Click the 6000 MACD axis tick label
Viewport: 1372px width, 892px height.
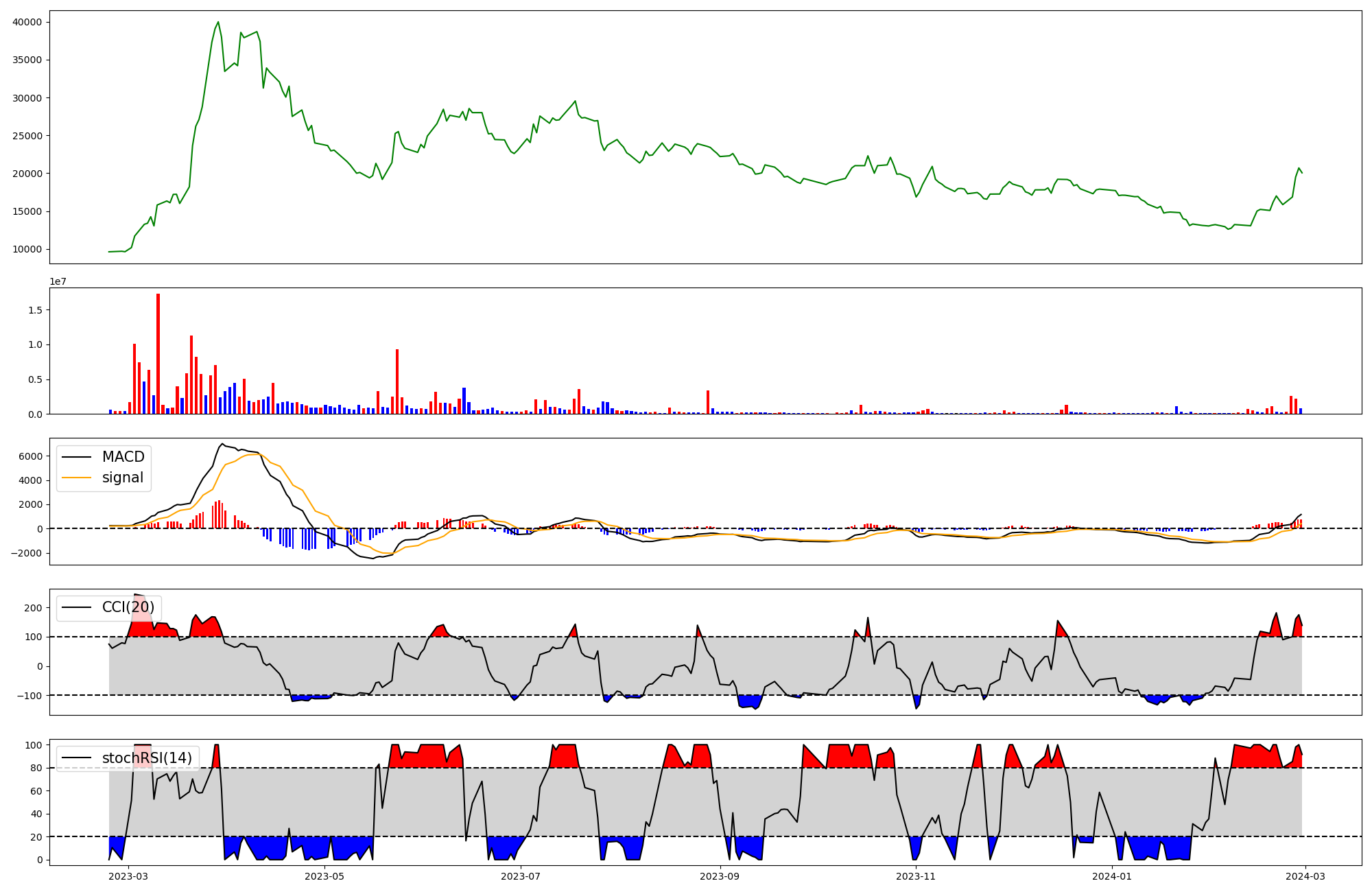[x=30, y=456]
